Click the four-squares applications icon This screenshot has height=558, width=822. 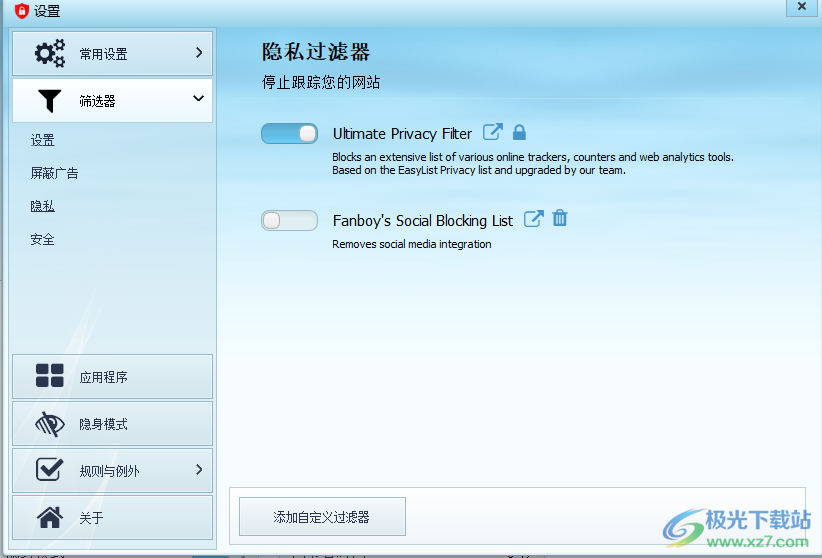coord(50,375)
